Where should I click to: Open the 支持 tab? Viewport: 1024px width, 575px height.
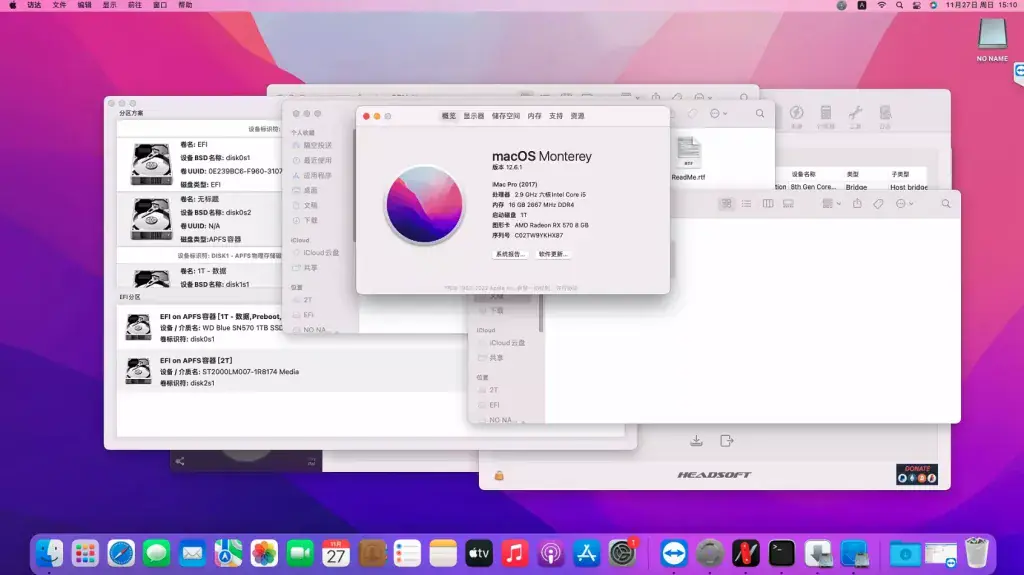click(x=556, y=116)
